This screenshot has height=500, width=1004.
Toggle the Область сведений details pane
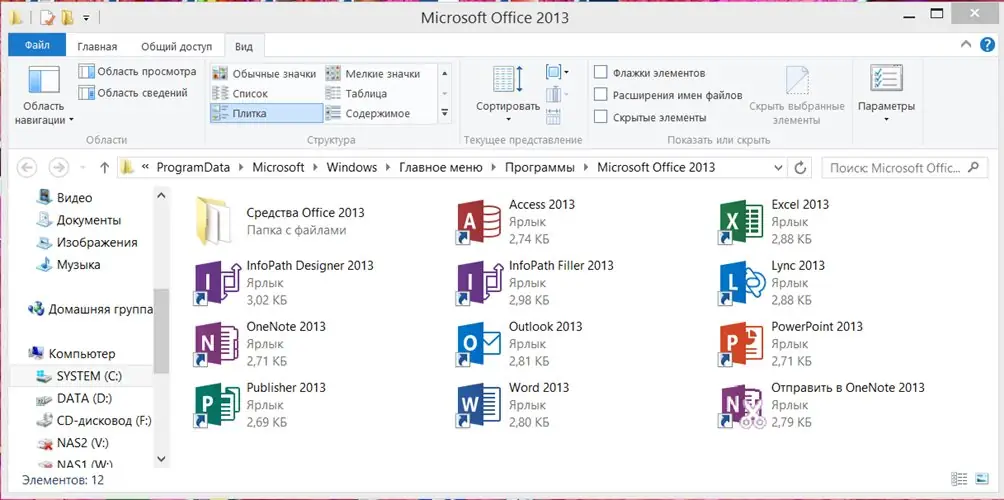click(x=133, y=93)
